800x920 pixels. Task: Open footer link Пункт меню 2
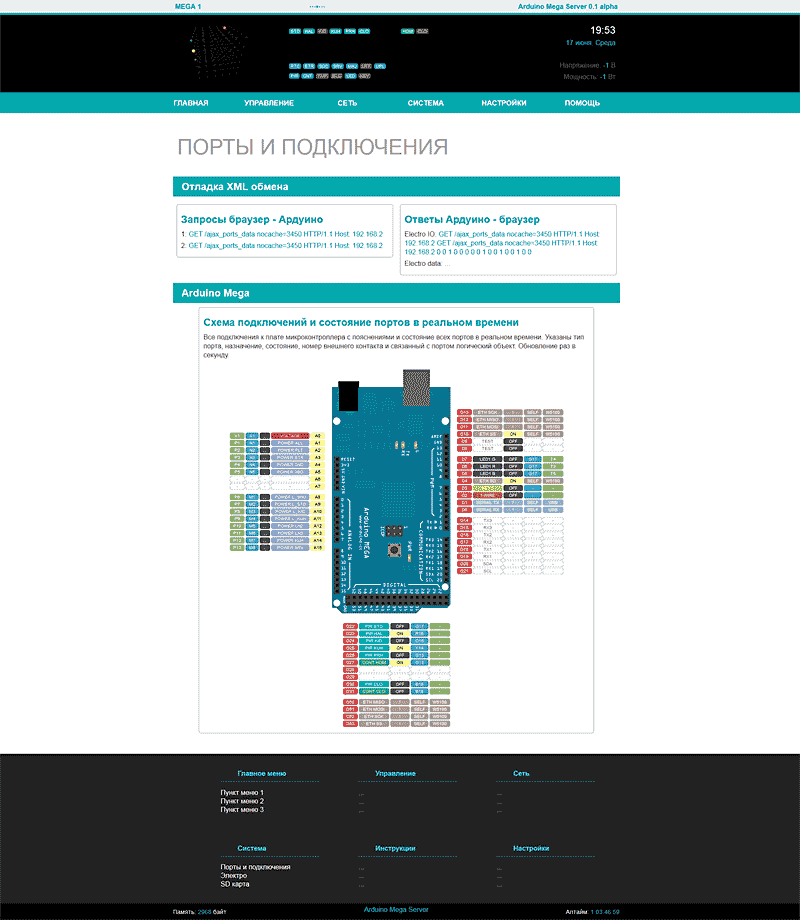click(x=242, y=801)
